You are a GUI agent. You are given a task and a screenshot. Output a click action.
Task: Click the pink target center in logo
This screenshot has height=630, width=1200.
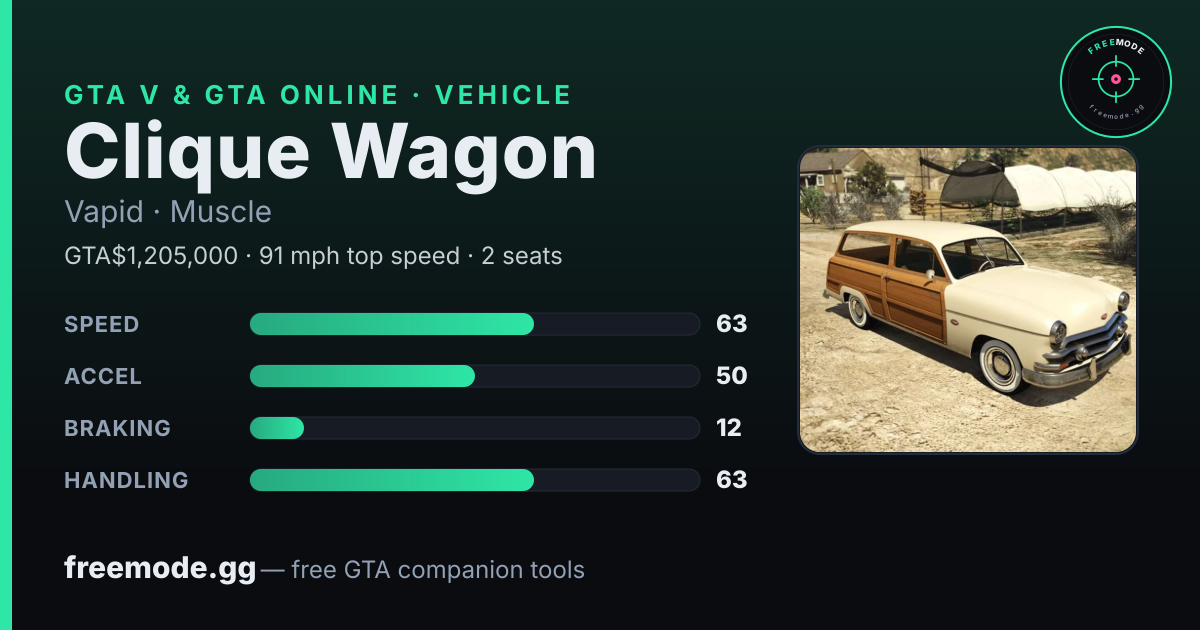(x=1115, y=78)
